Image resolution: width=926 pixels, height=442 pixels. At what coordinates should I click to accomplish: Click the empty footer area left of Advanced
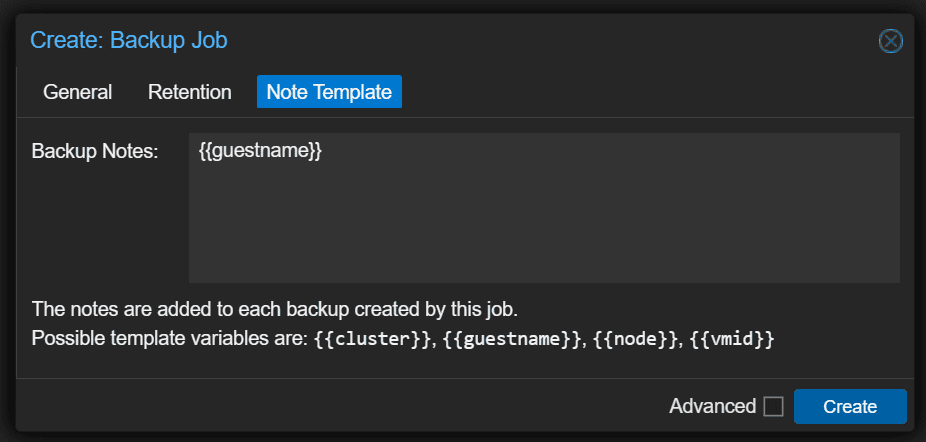[x=340, y=407]
